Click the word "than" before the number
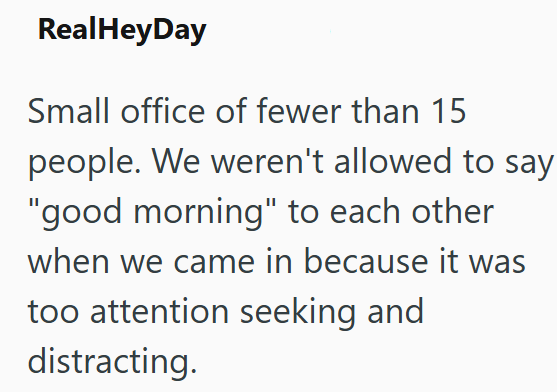This screenshot has width=557, height=392. 386,111
